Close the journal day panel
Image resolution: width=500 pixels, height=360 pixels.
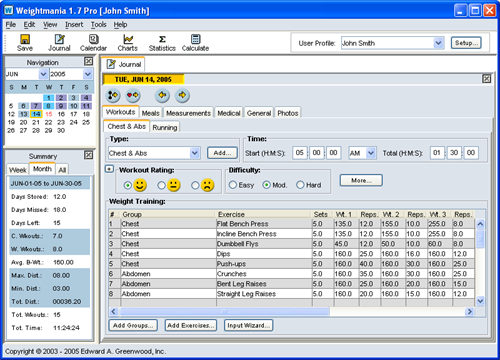(x=487, y=79)
